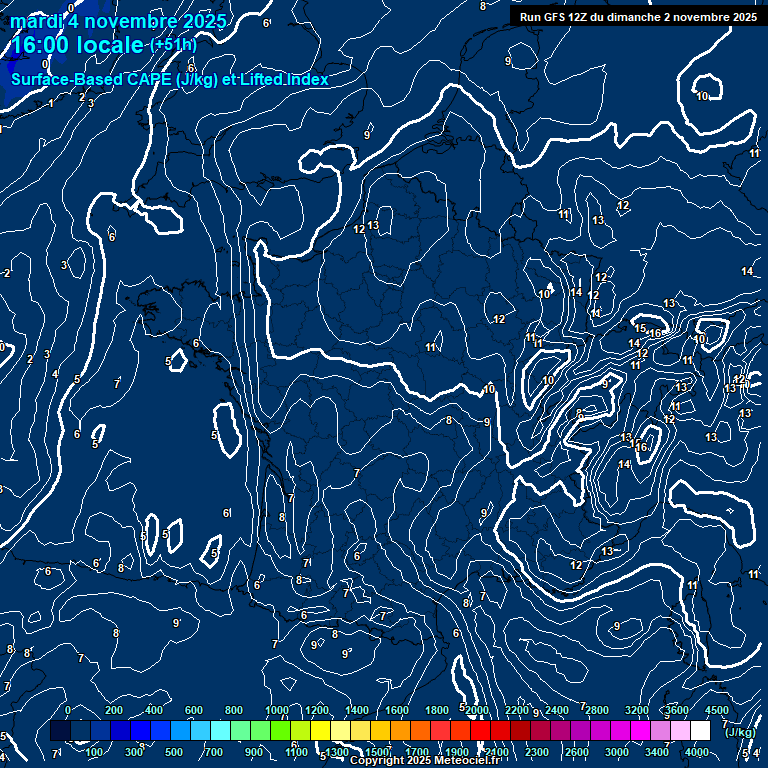Pick the sky-blue 500–600 legend swatch
Viewport: 768px width, 768px height.
[x=180, y=730]
